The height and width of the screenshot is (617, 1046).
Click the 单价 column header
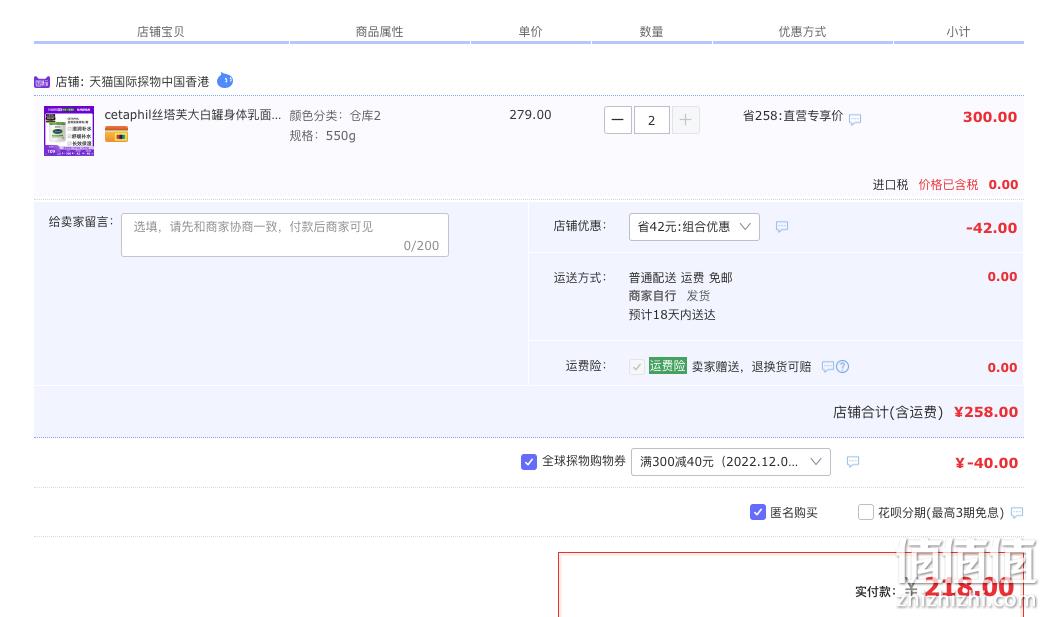click(530, 31)
